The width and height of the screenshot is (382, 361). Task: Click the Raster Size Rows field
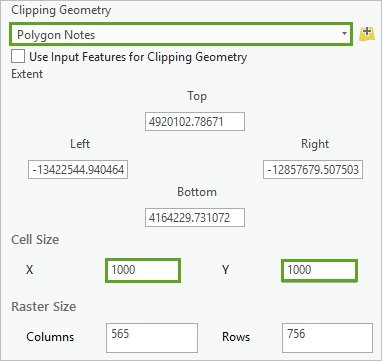327,338
